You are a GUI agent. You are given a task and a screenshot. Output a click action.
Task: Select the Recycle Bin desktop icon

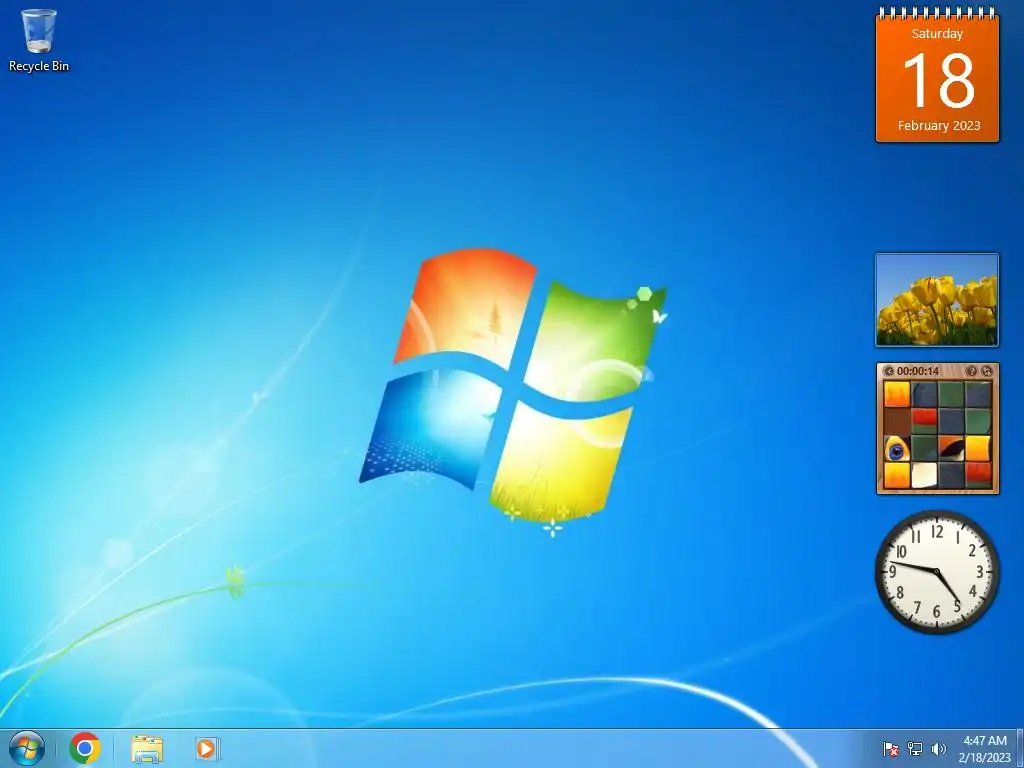coord(39,40)
